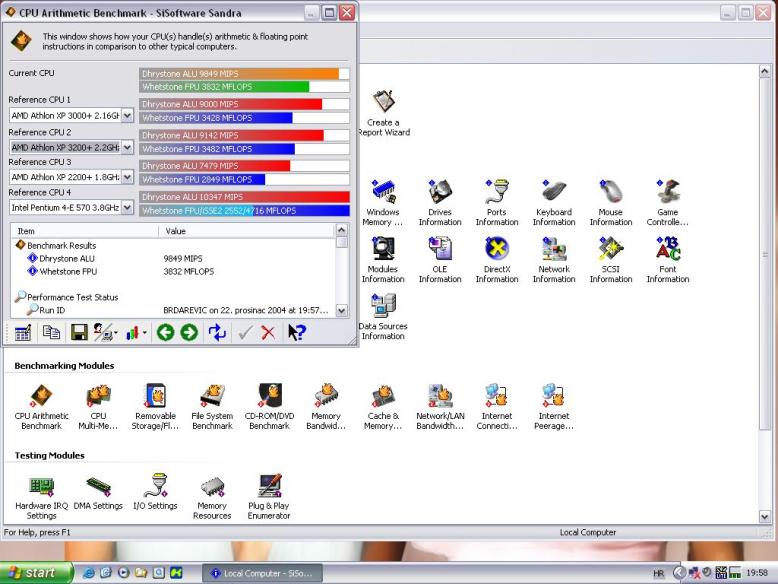Open Drives Information module
Viewport: 778px width, 584px height.
point(440,202)
